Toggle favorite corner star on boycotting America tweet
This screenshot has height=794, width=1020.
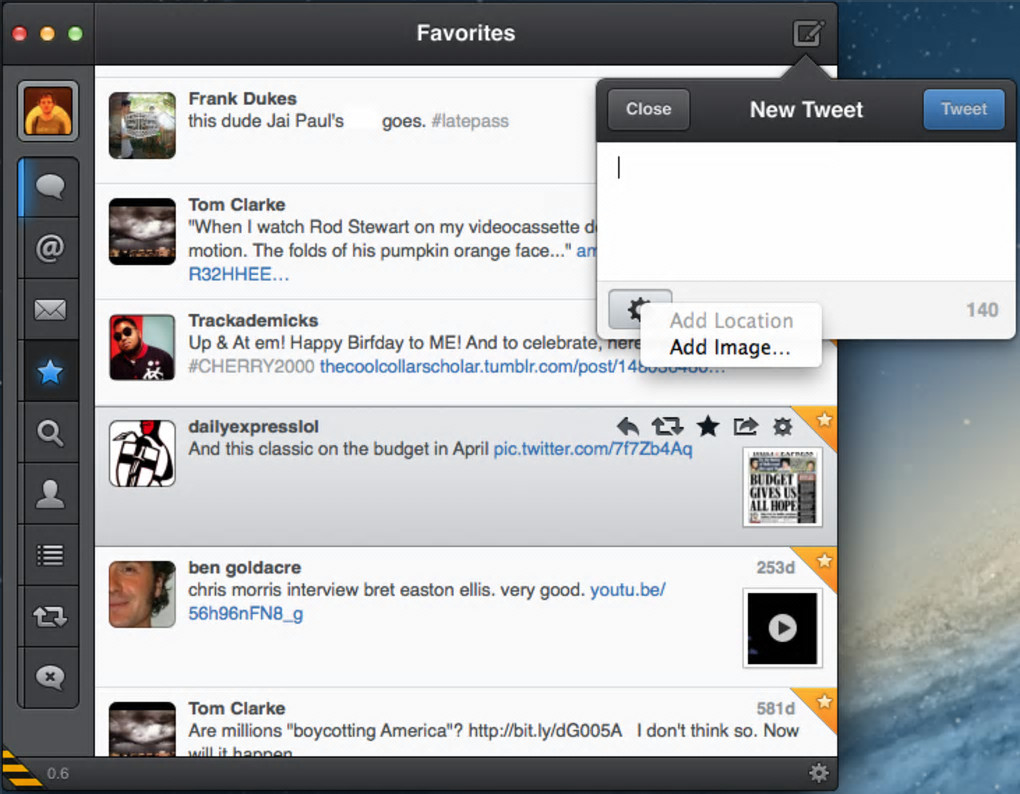(823, 702)
